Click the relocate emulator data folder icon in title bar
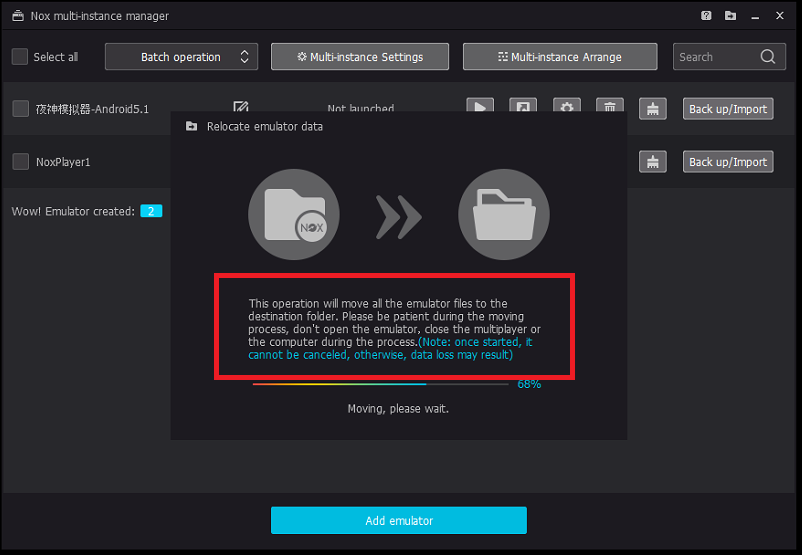 tap(731, 16)
